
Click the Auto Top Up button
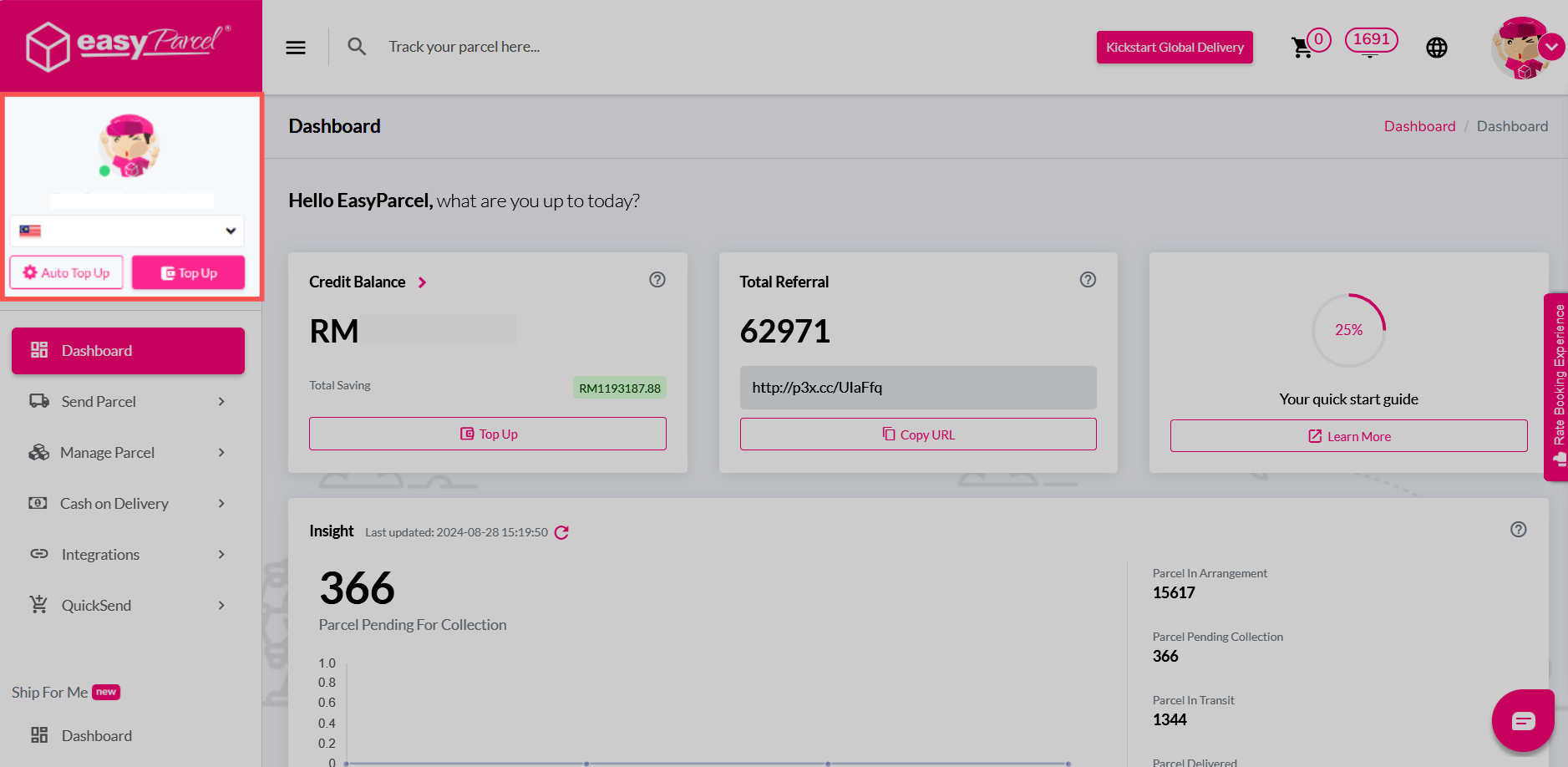67,272
